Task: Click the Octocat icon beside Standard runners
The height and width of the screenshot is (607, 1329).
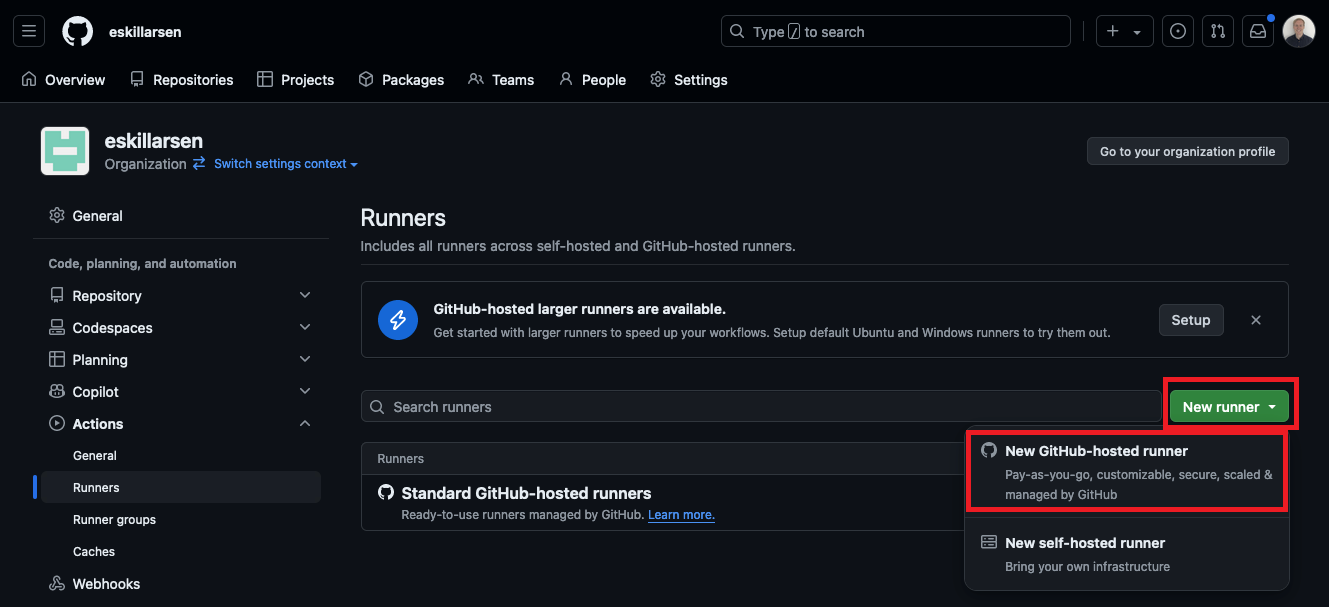Action: click(x=386, y=492)
